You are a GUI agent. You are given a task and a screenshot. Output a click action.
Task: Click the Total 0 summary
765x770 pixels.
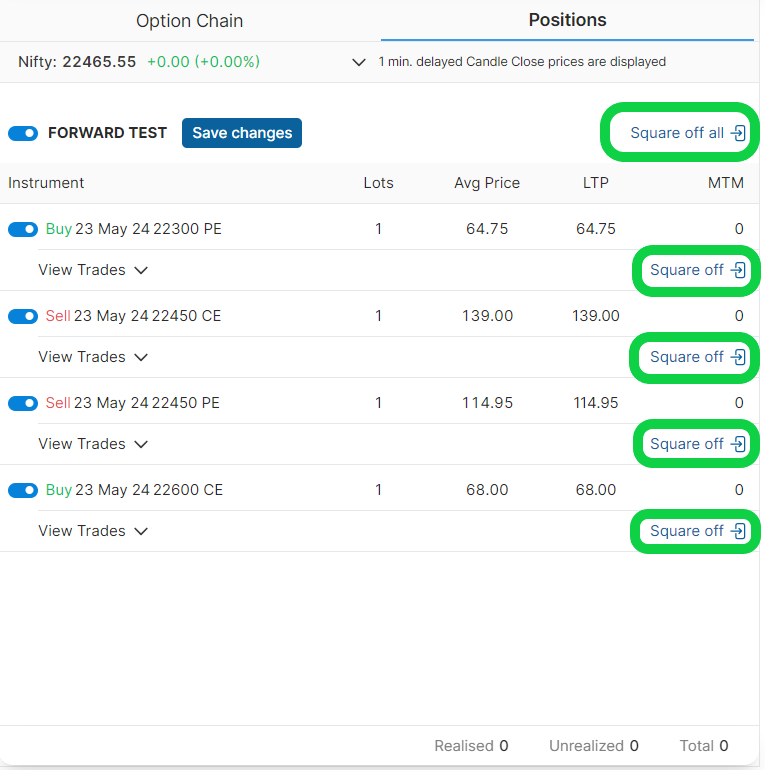(704, 746)
